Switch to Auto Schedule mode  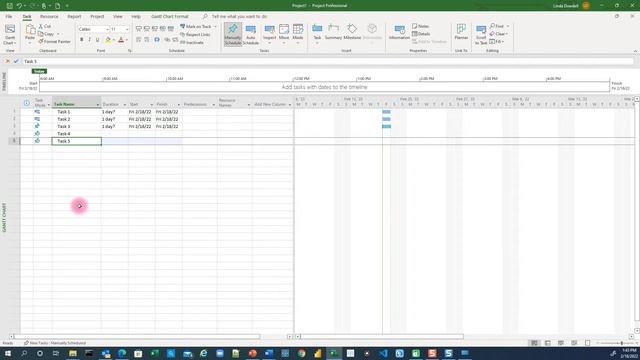click(x=251, y=35)
